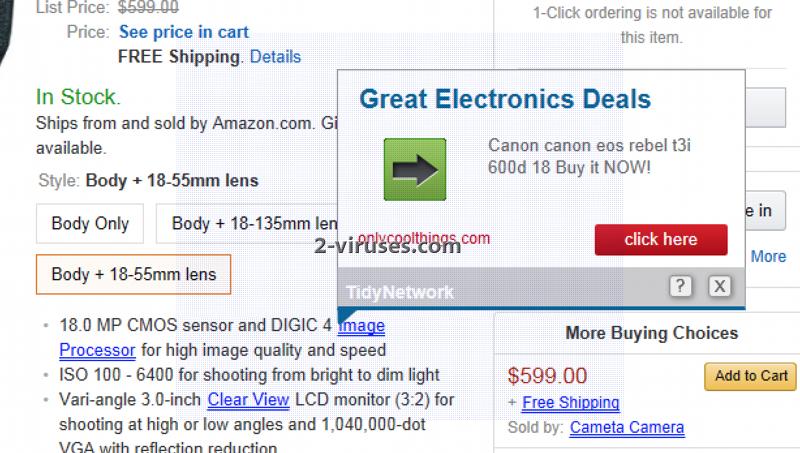Expand the "More" link on the right side
Screen dimensions: 800x453
tap(768, 256)
